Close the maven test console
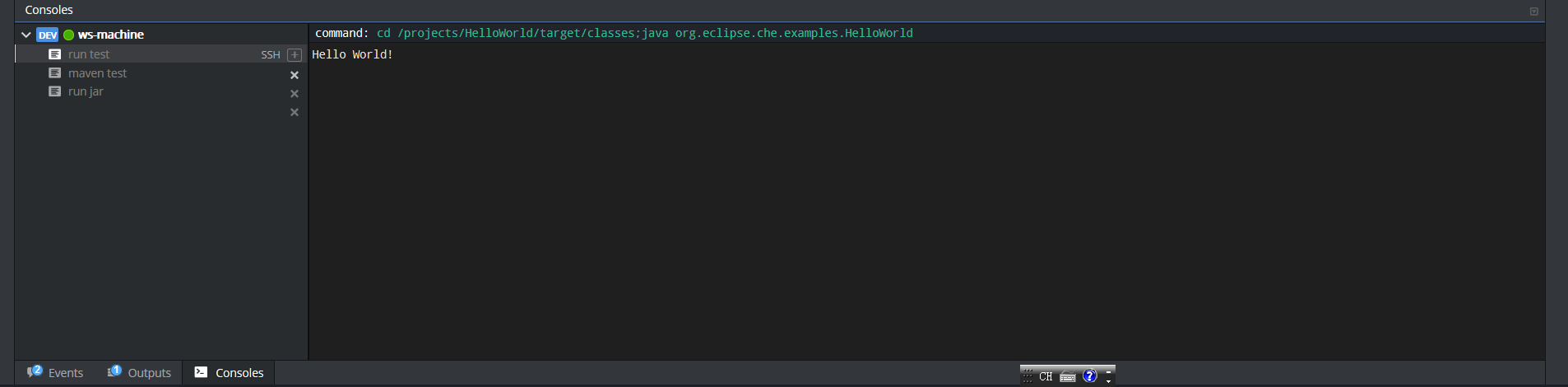The image size is (1568, 387). (295, 75)
